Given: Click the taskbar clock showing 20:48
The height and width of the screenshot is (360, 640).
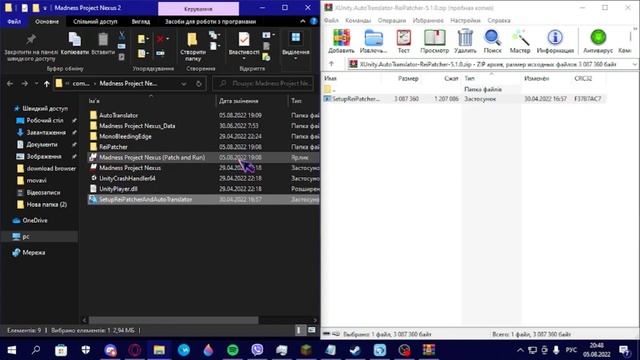Looking at the screenshot, I should point(597,350).
